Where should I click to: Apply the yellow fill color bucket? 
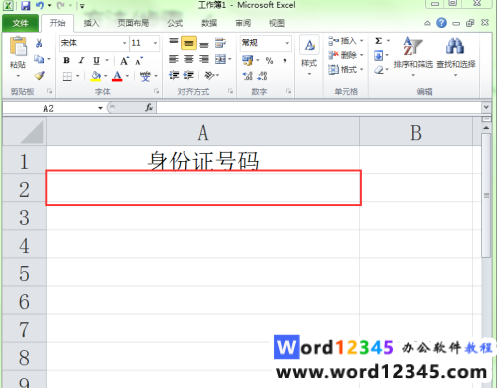[x=96, y=76]
